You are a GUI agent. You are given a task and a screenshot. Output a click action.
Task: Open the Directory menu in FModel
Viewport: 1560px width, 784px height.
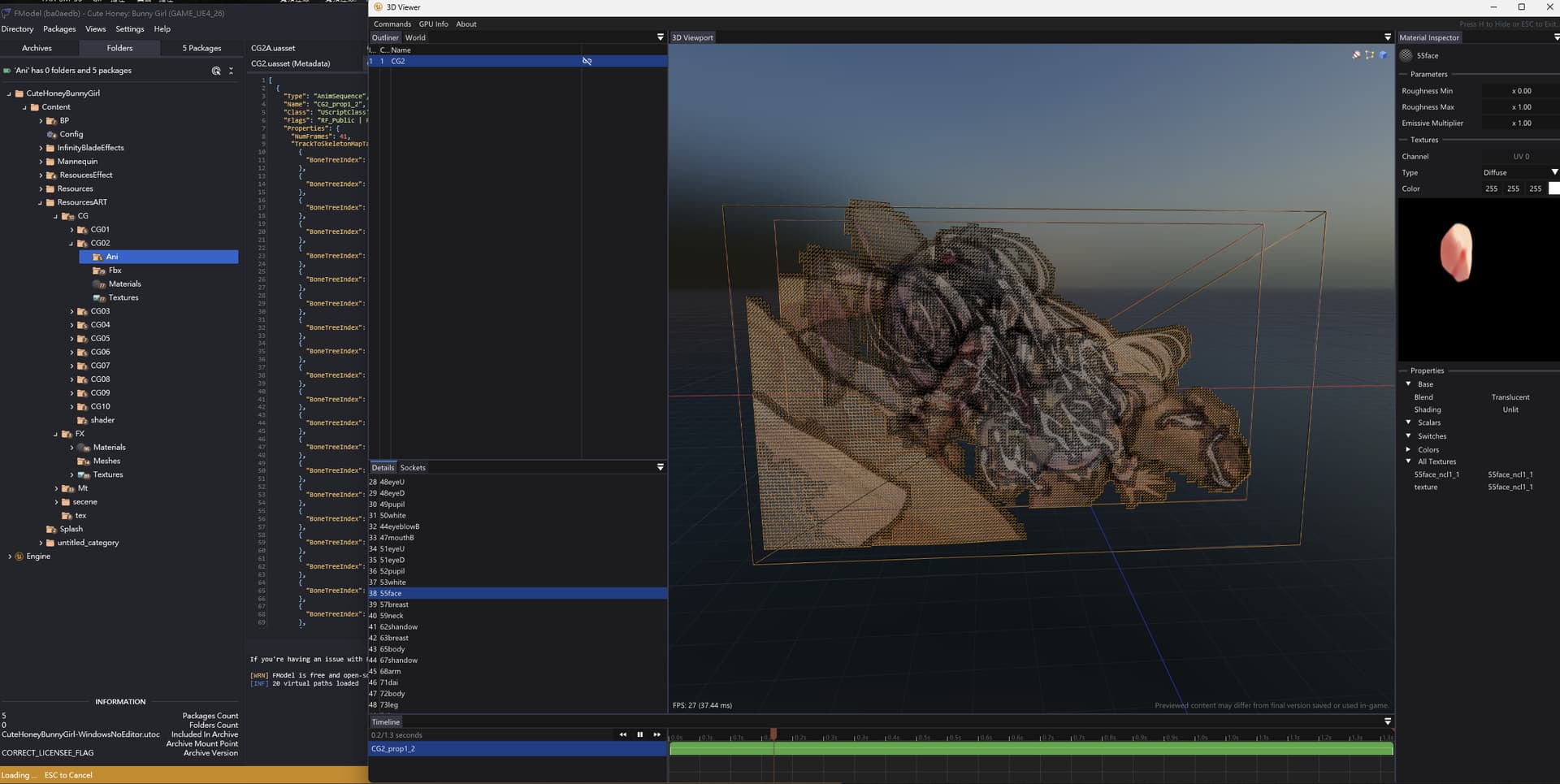click(x=18, y=29)
